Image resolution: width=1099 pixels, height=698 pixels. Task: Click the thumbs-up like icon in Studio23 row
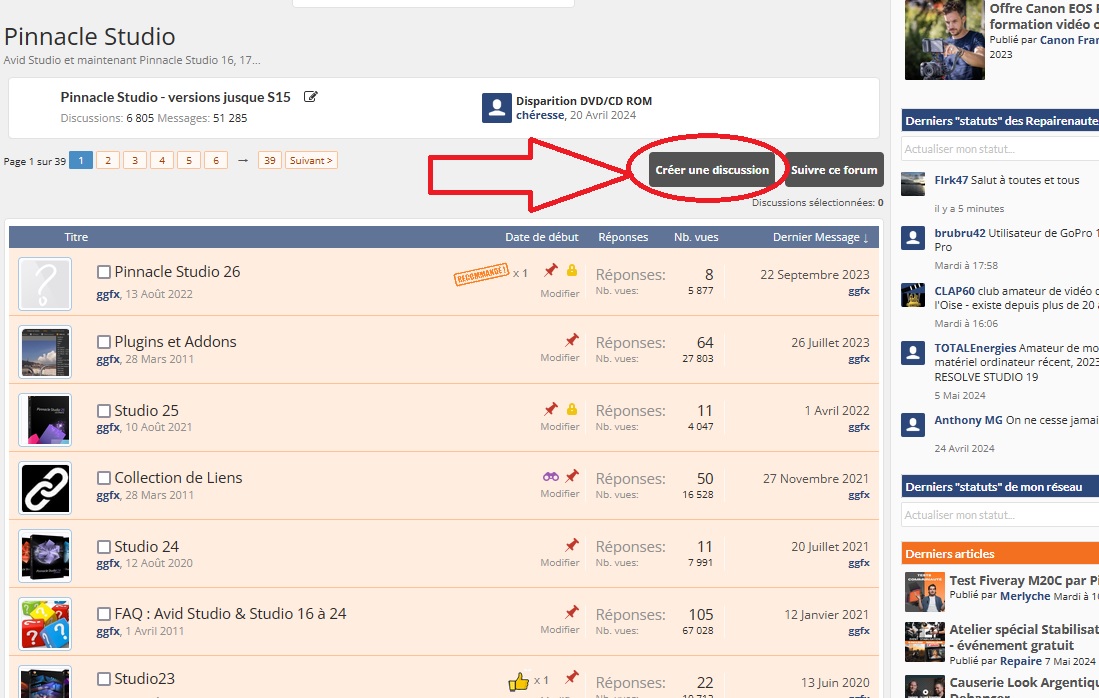point(519,681)
